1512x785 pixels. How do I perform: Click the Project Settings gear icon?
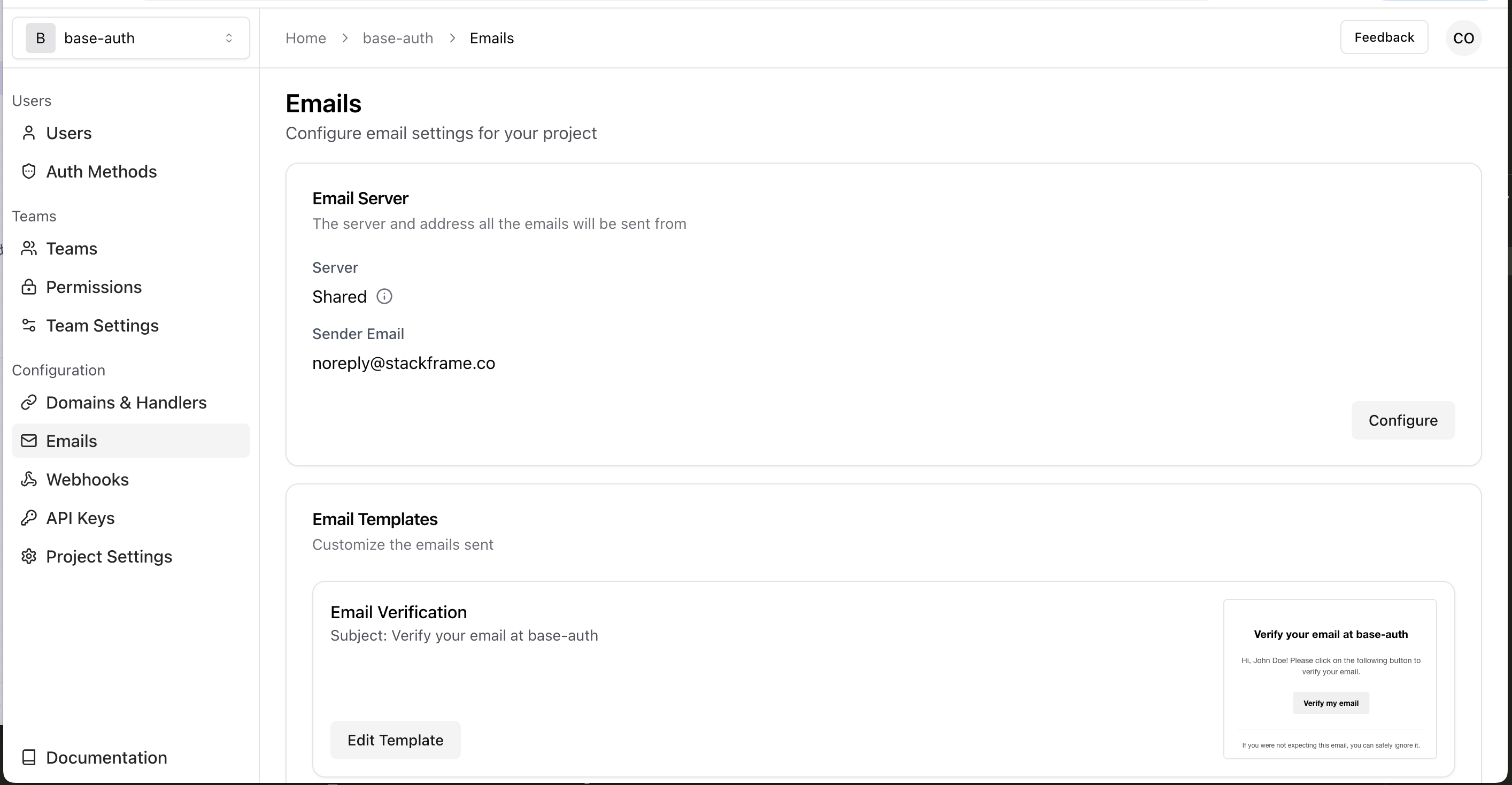coord(29,557)
